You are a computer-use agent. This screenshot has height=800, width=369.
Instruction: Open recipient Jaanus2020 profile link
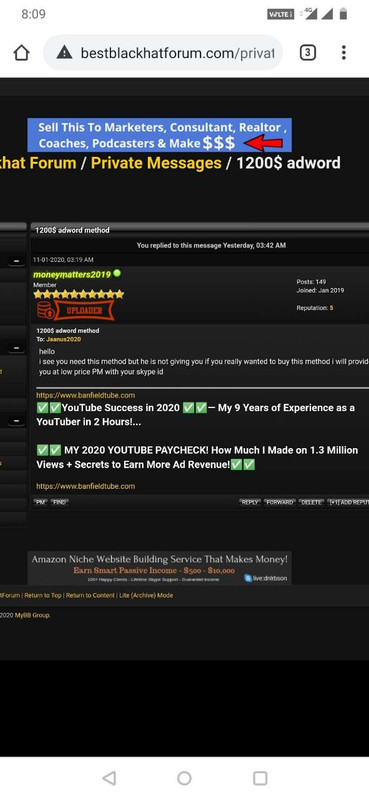(63, 339)
